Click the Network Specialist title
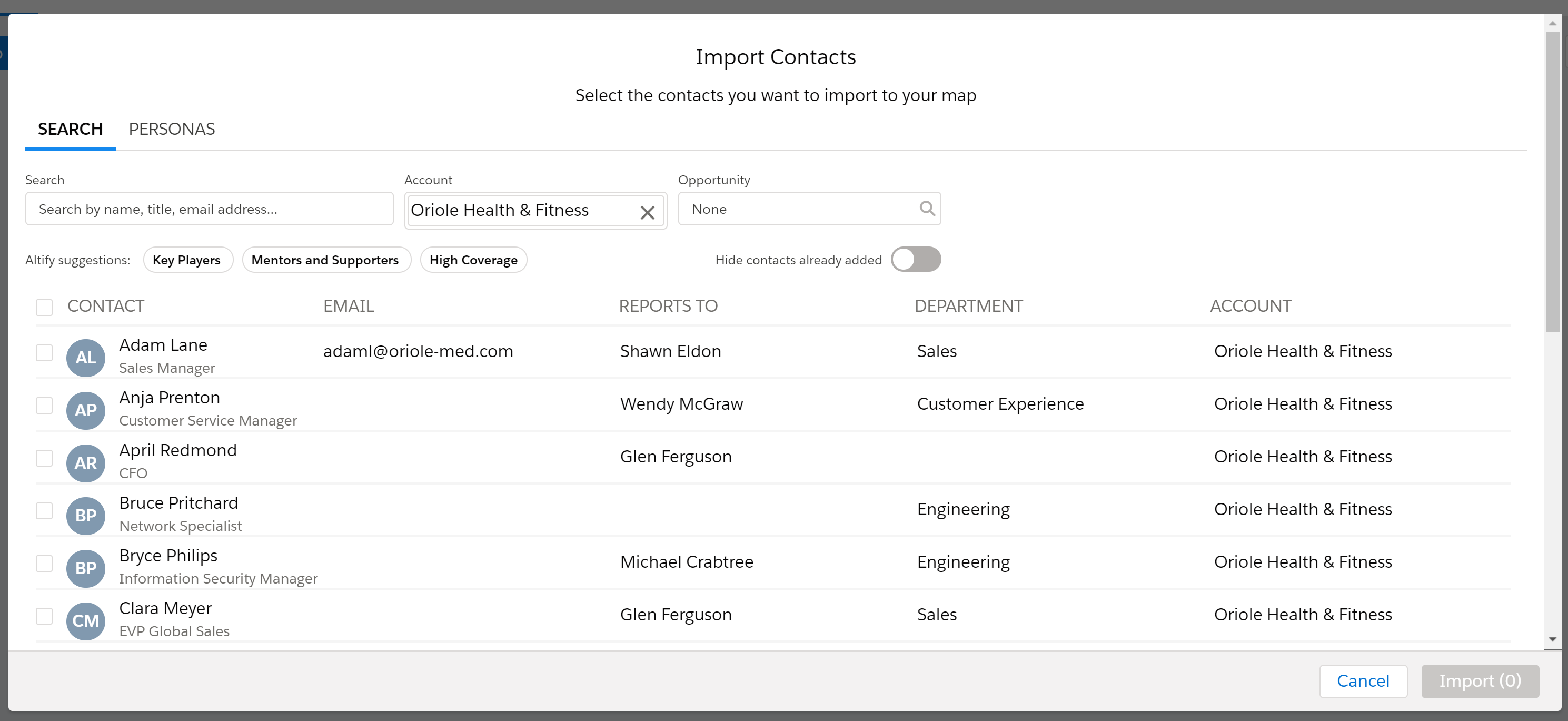The height and width of the screenshot is (721, 1568). (x=180, y=526)
